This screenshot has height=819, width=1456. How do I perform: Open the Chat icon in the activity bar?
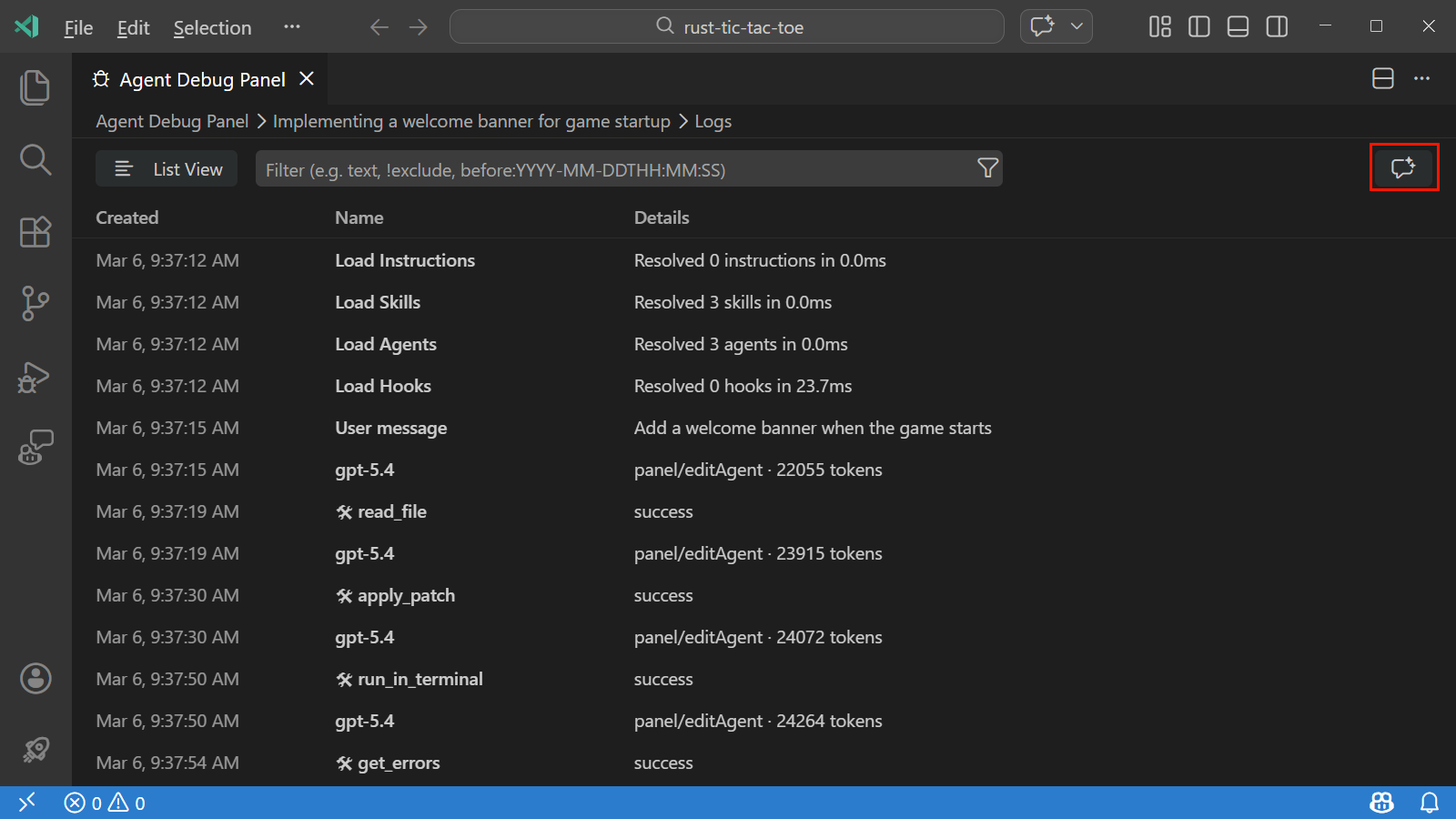pyautogui.click(x=35, y=447)
